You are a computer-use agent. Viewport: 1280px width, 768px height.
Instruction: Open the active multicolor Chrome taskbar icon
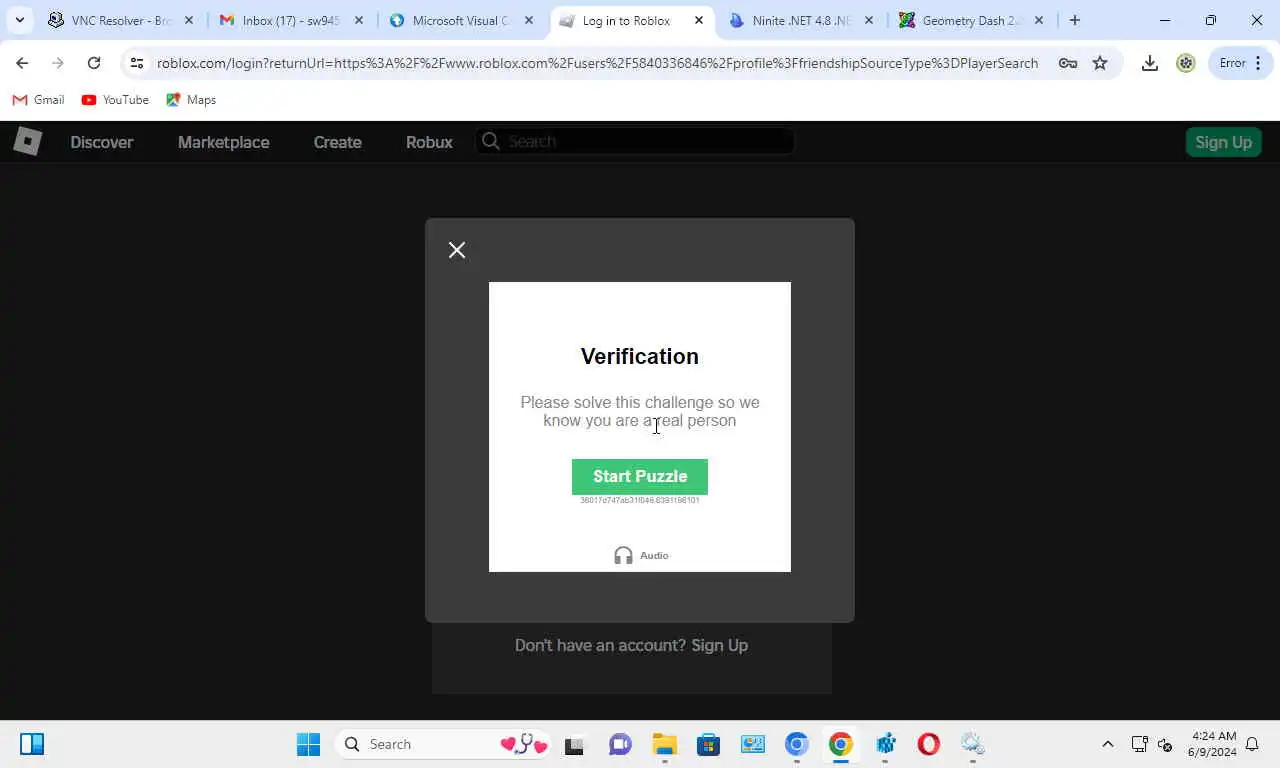click(840, 744)
